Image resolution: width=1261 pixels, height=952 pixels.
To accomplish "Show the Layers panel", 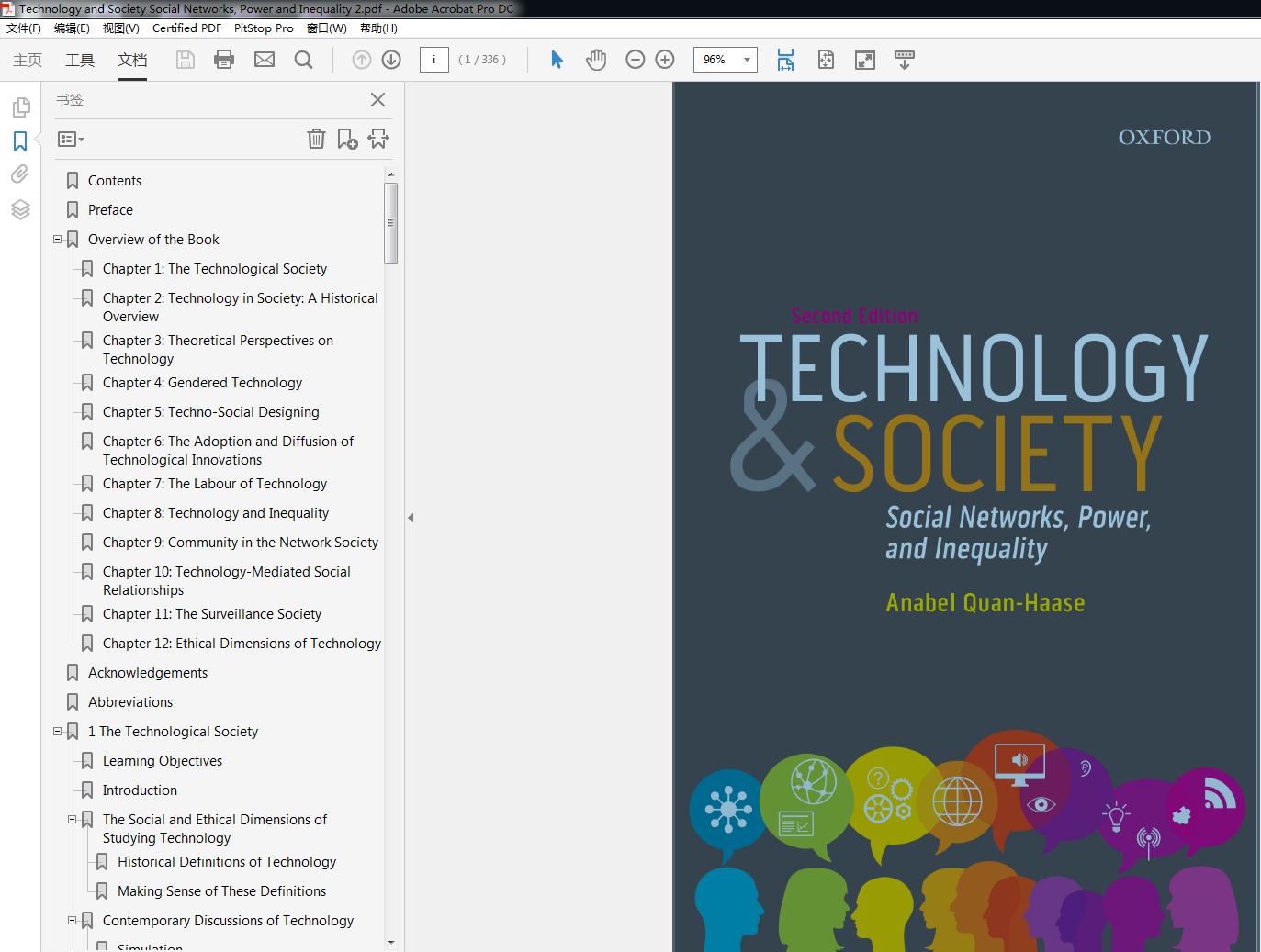I will [x=20, y=209].
